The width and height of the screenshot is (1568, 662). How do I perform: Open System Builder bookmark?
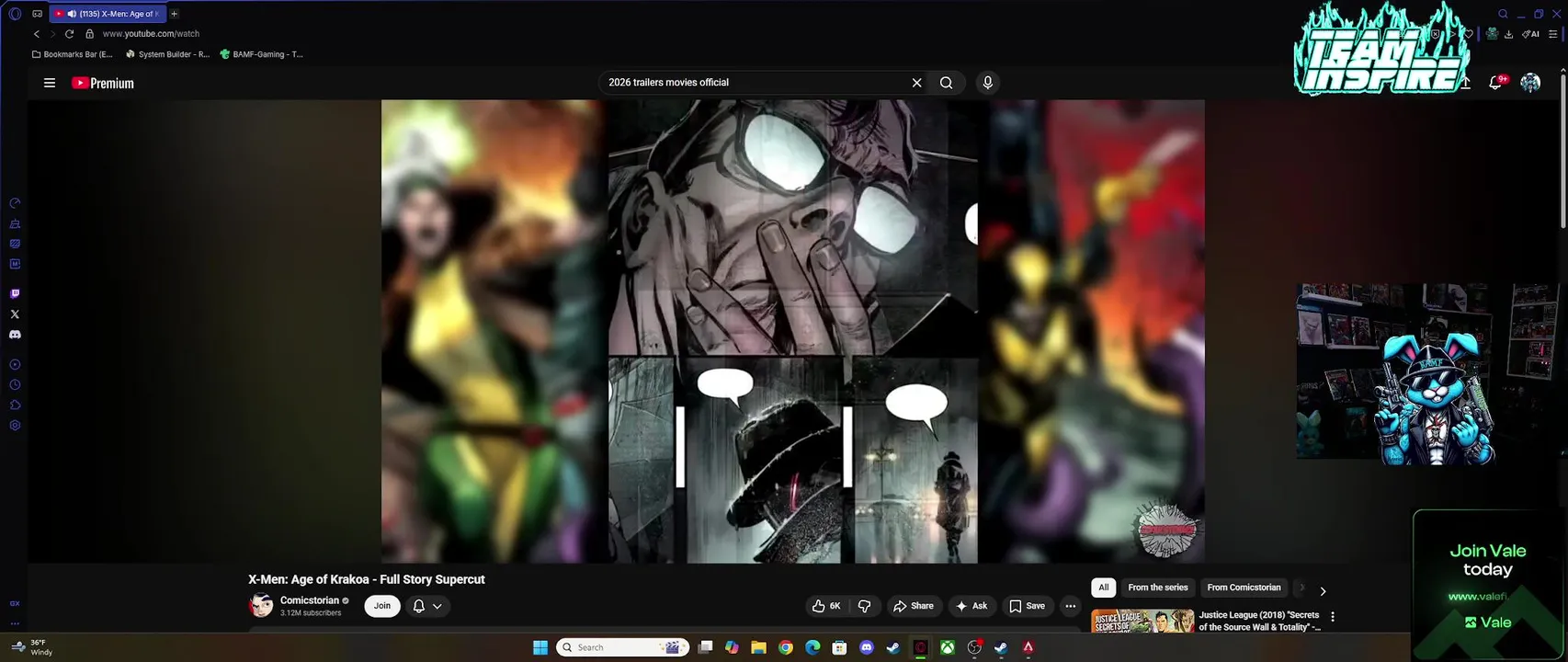coord(167,54)
